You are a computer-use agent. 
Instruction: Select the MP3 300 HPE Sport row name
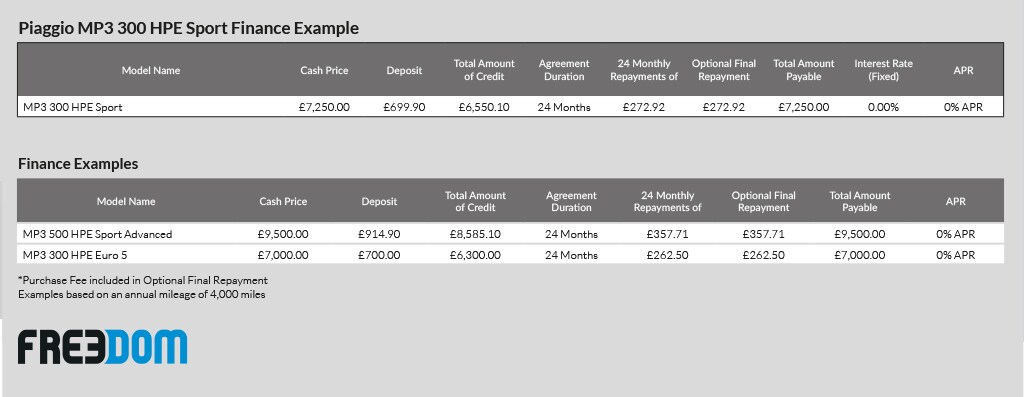[72, 107]
